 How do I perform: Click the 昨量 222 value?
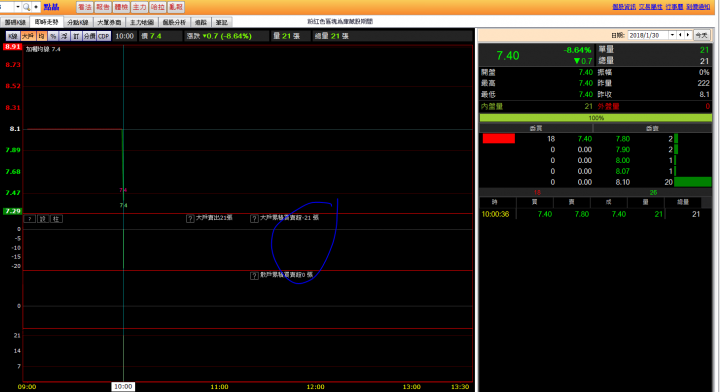703,83
